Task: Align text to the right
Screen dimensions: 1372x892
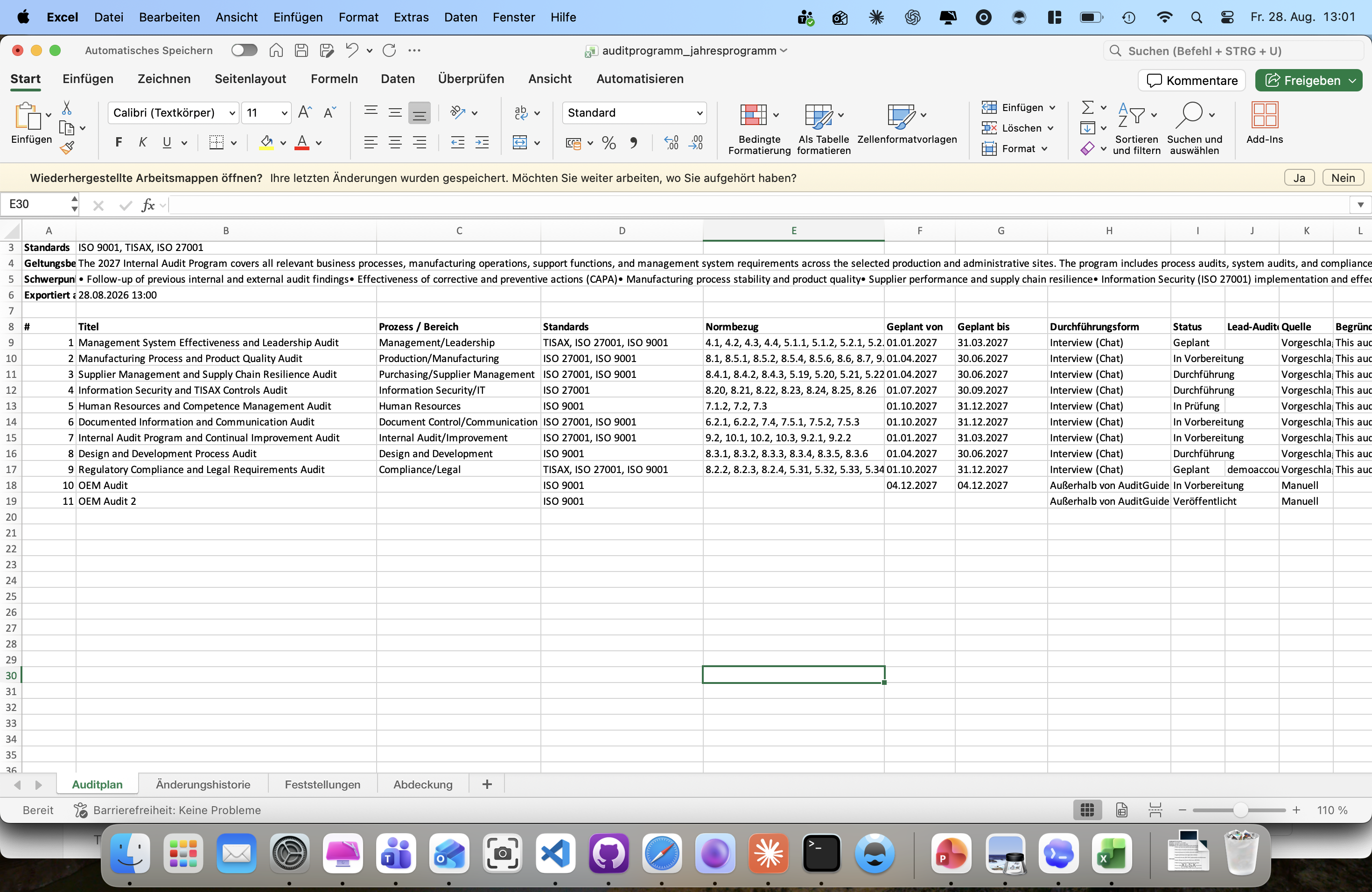Action: click(420, 142)
